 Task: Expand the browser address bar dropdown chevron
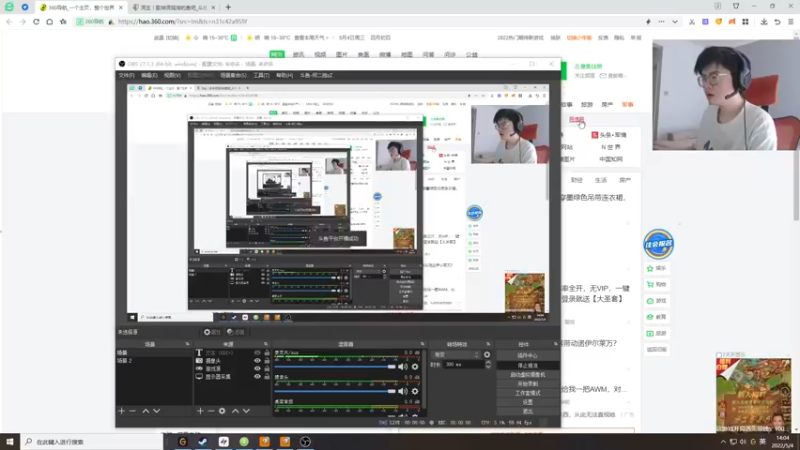[x=674, y=21]
